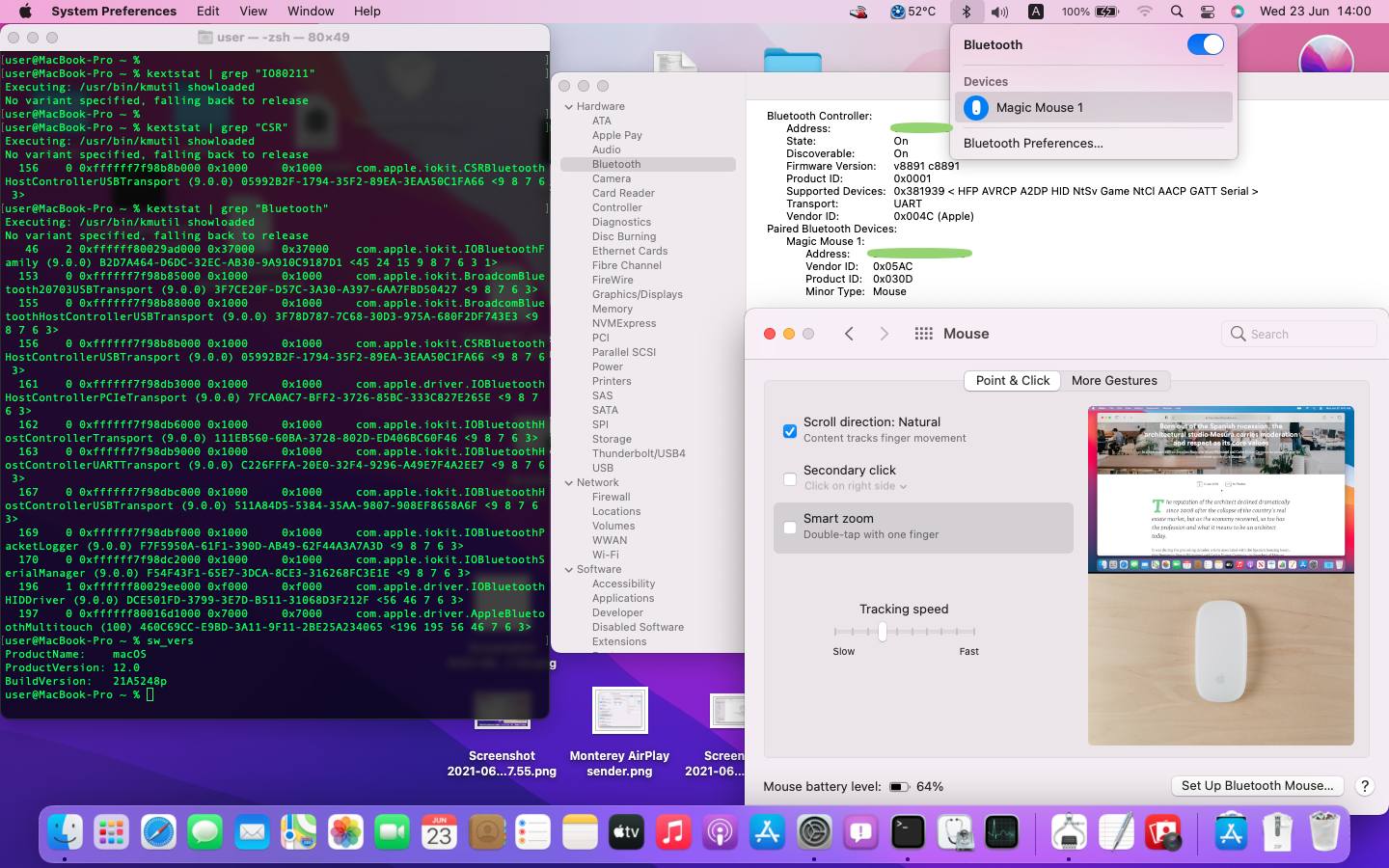The height and width of the screenshot is (868, 1389).
Task: Turn off the Bluetooth switch
Action: click(1205, 45)
